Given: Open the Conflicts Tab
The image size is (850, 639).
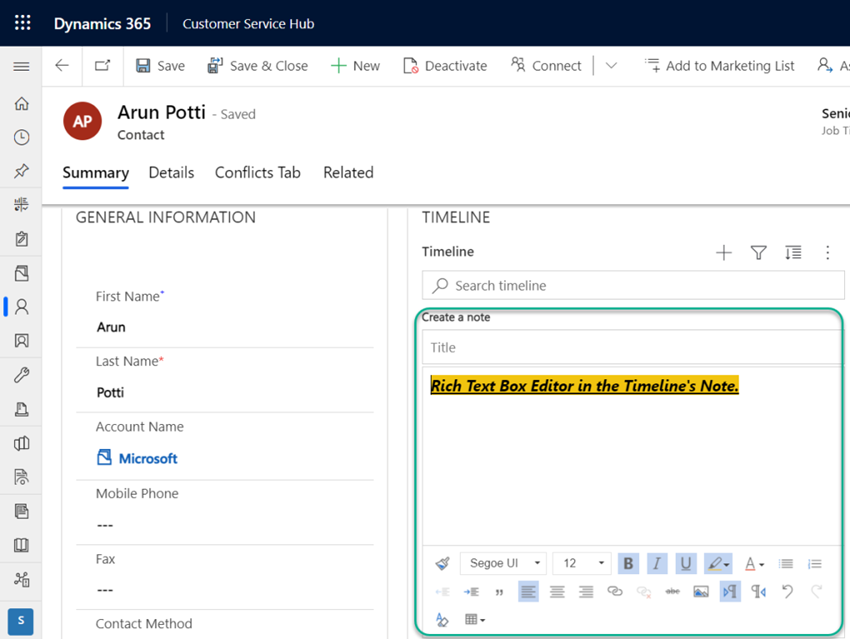Looking at the screenshot, I should pos(257,172).
